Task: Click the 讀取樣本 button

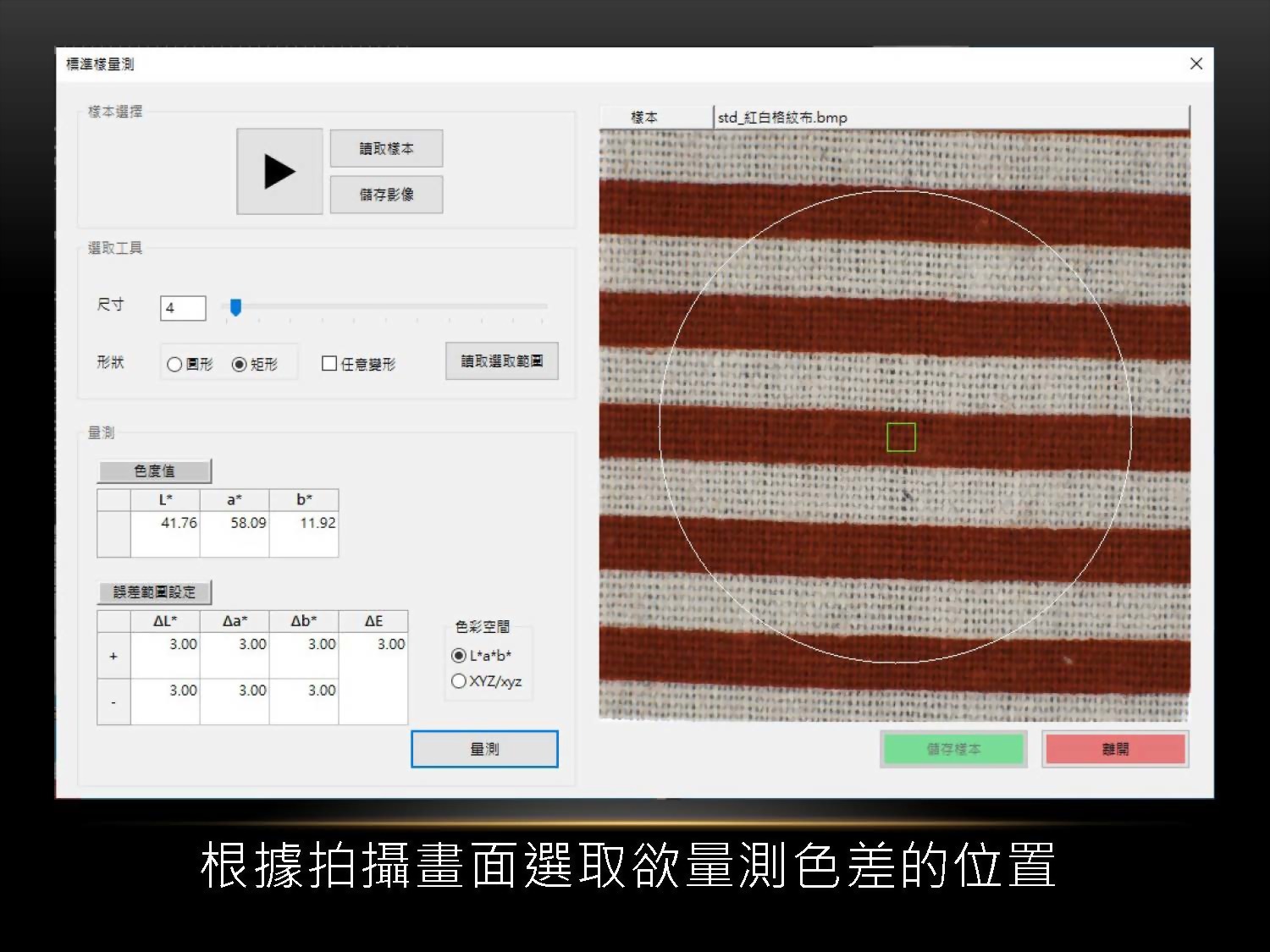Action: pyautogui.click(x=386, y=149)
